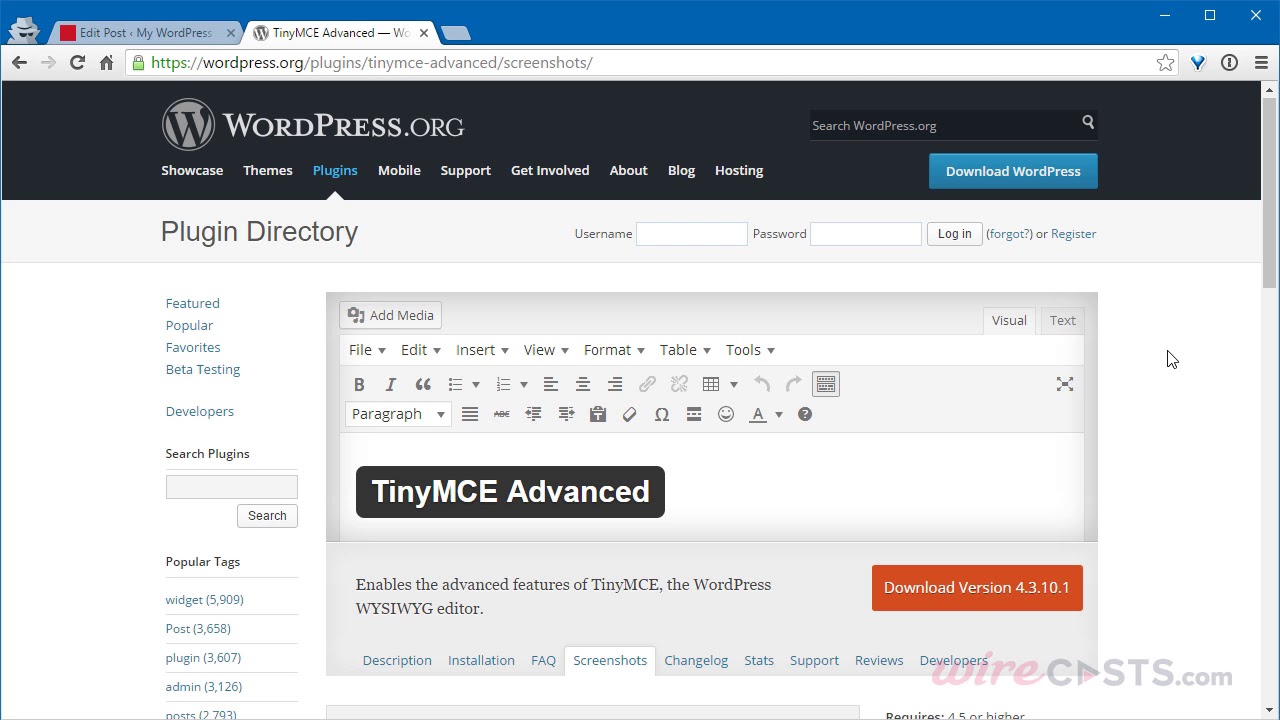
Task: Toggle italic formatting in the editor toolbar
Action: coord(391,384)
